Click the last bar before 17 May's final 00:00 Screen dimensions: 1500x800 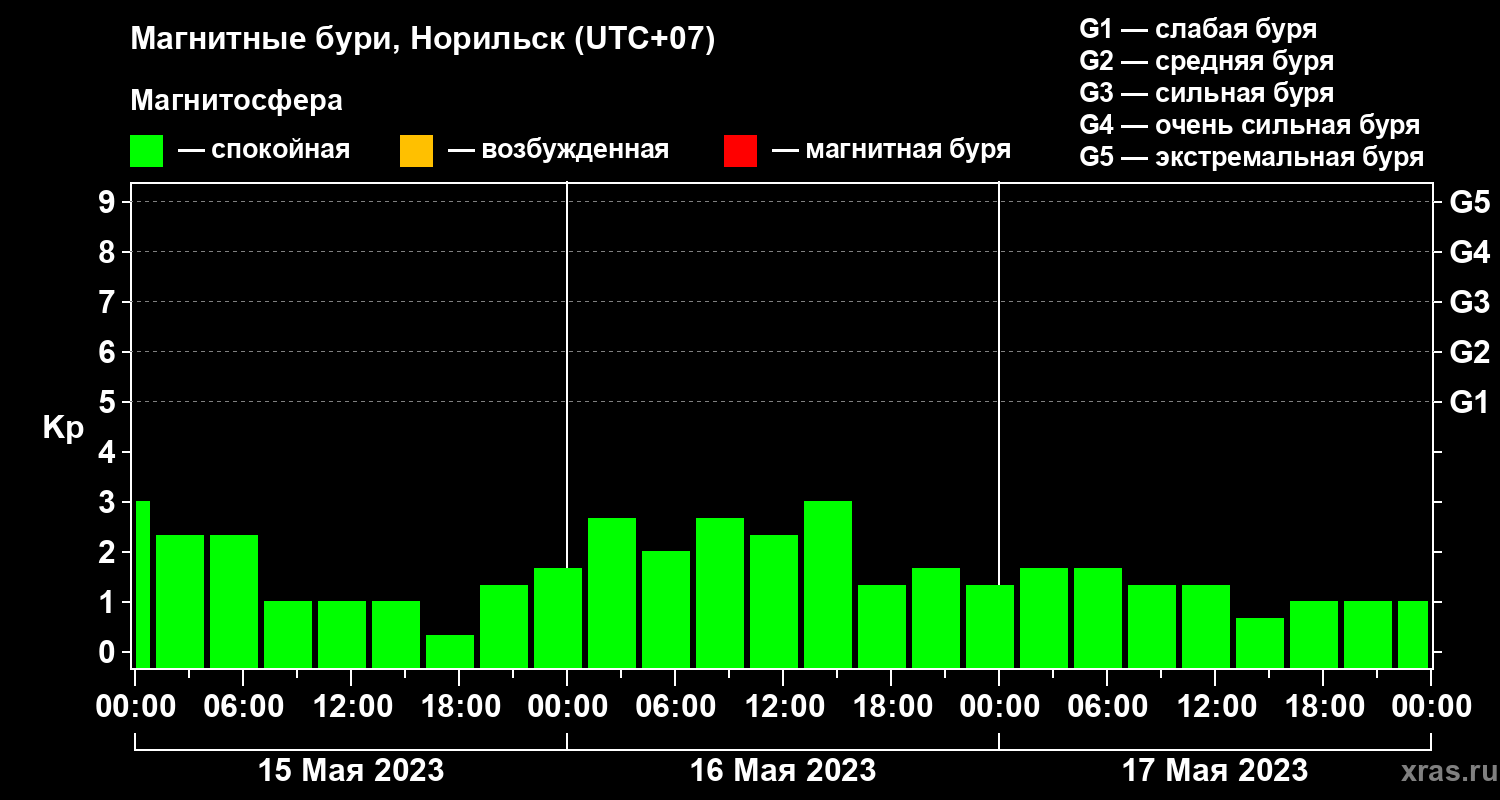tap(1413, 634)
